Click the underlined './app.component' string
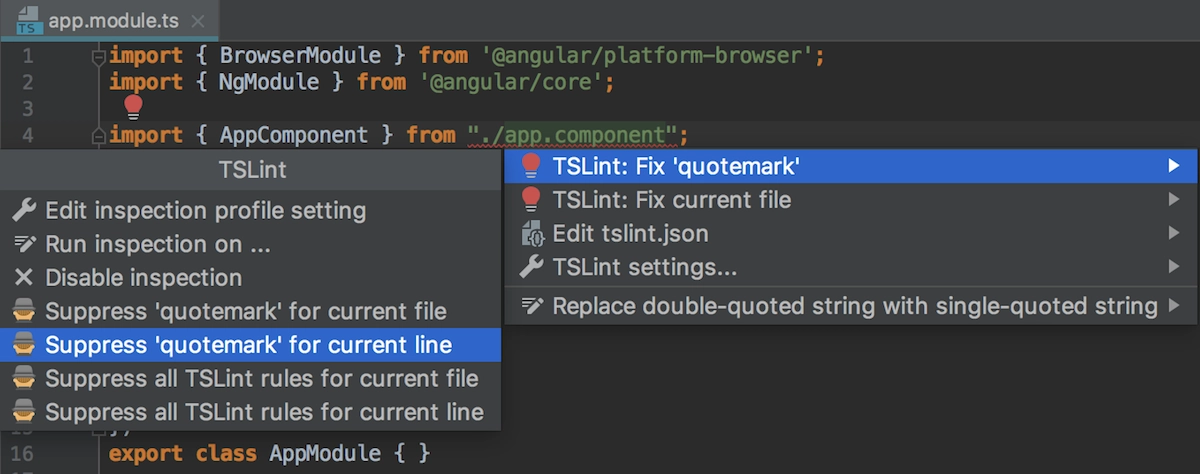1200x474 pixels. click(575, 135)
